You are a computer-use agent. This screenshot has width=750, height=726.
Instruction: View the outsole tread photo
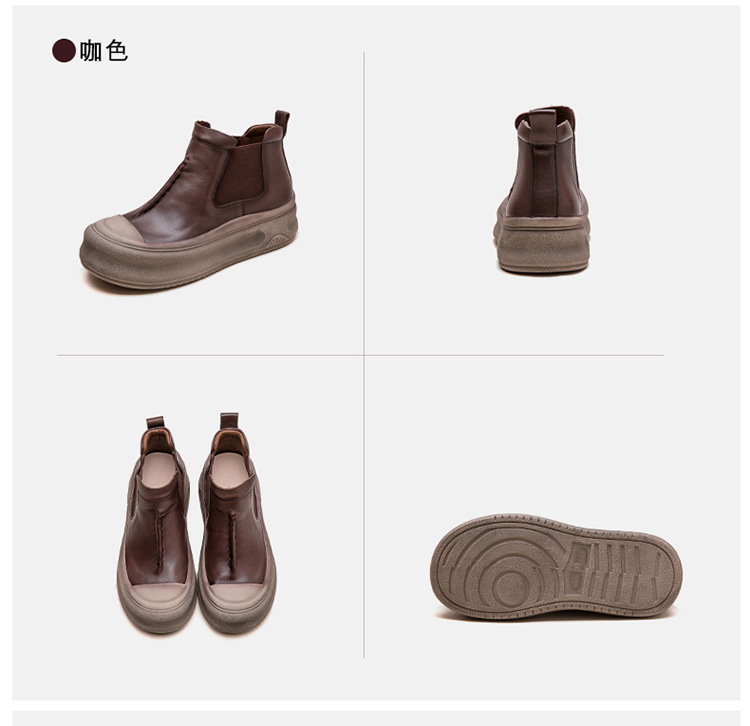coord(556,567)
